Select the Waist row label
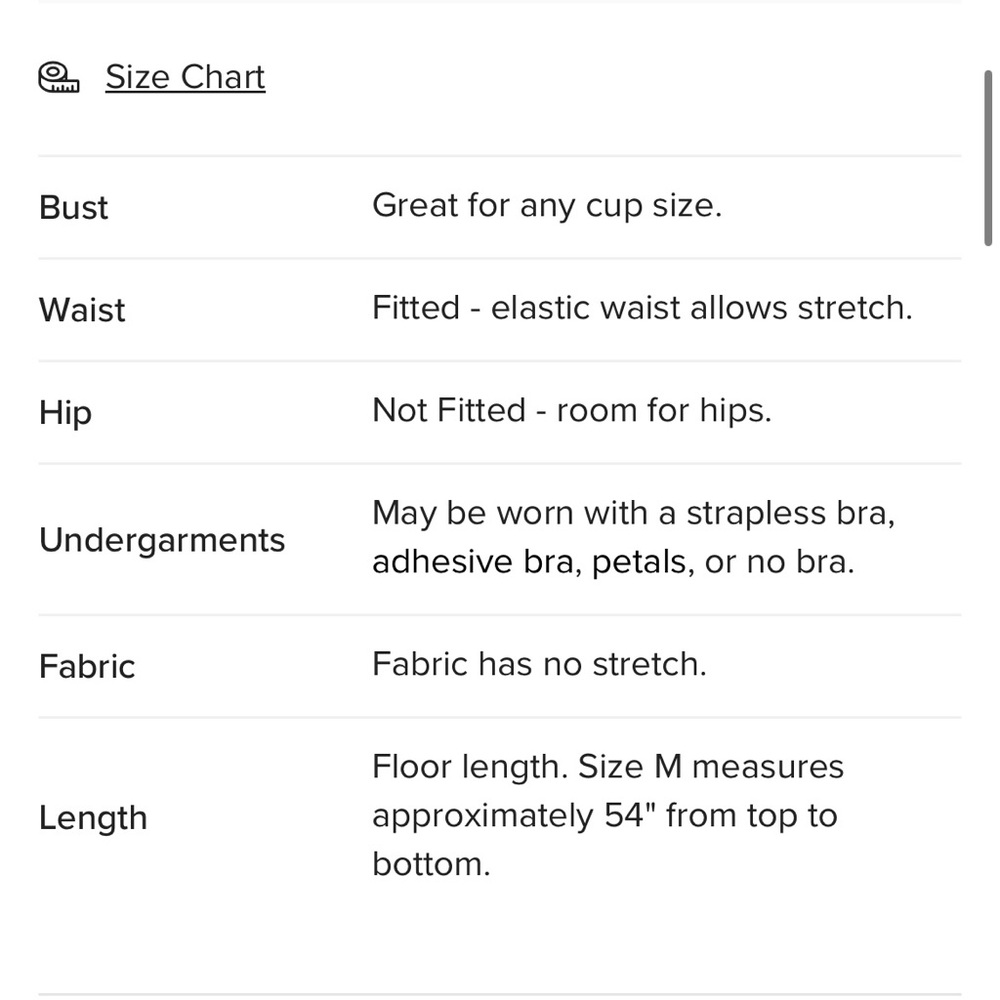The width and height of the screenshot is (1000, 1000). point(82,309)
